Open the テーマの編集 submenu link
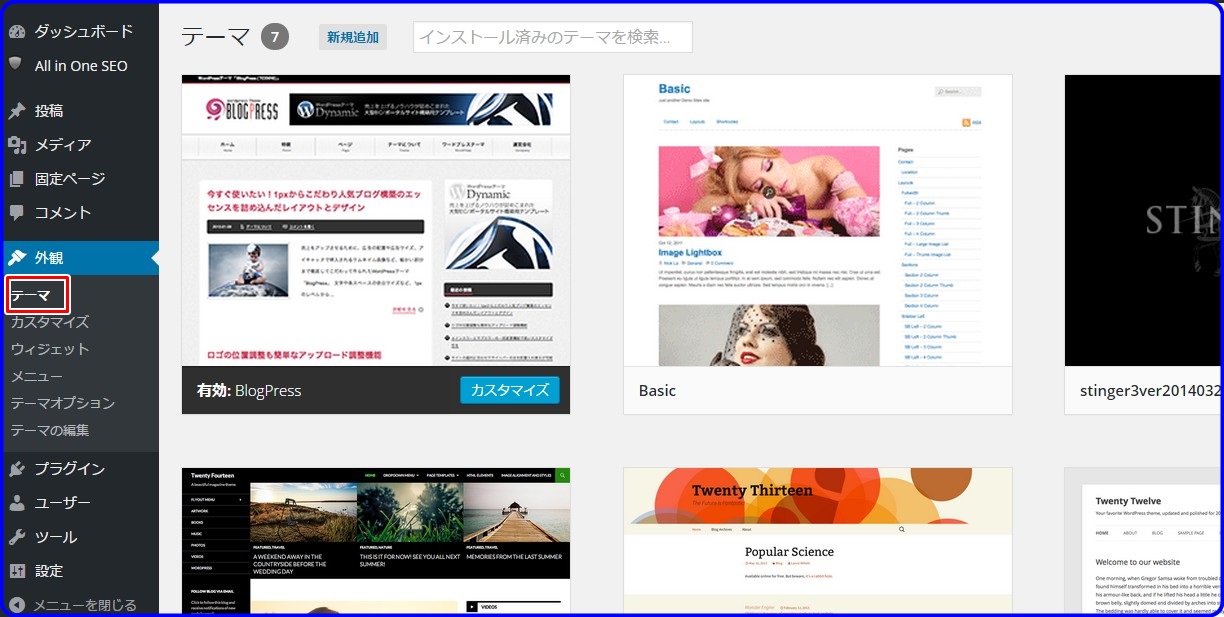 tap(50, 430)
